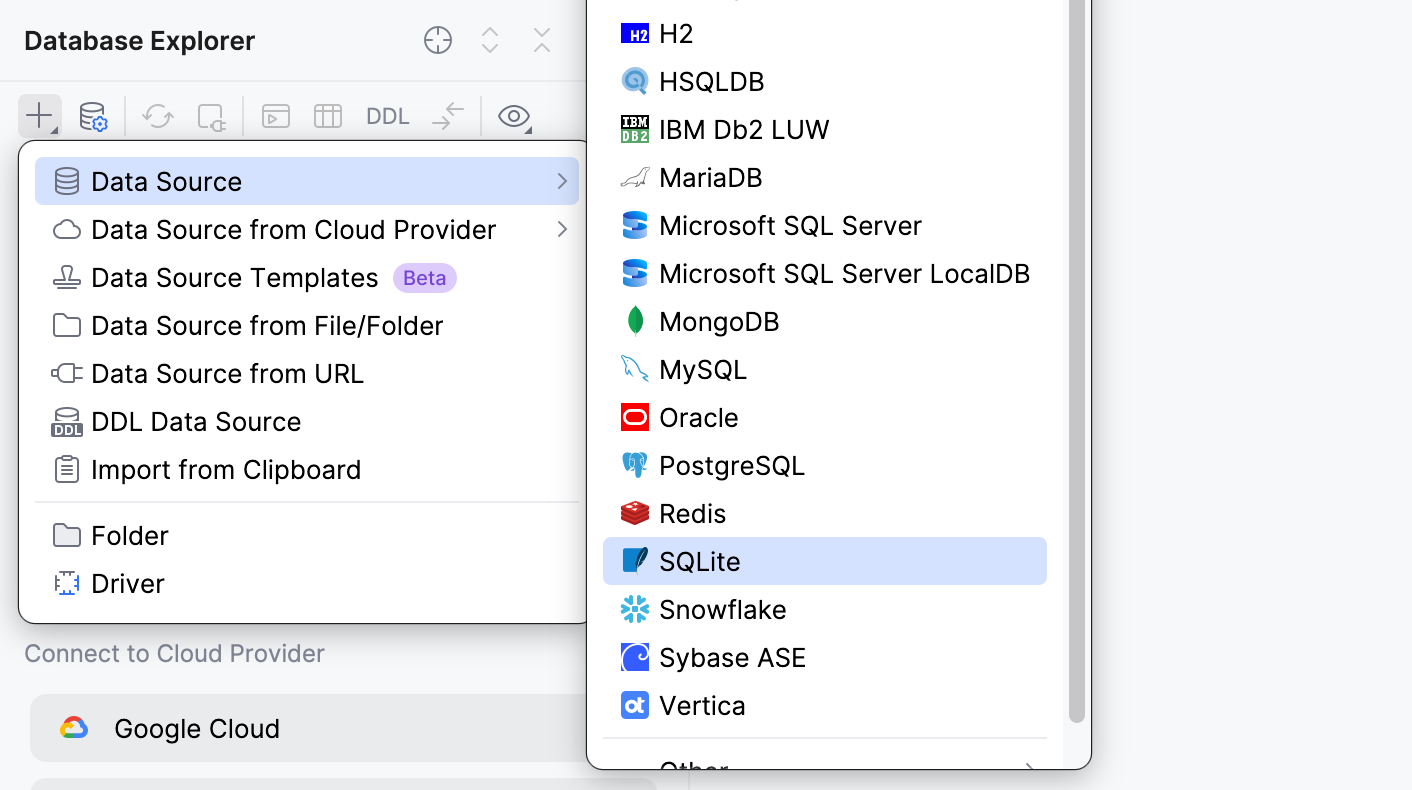Image resolution: width=1412 pixels, height=790 pixels.
Task: Open Data Source from Cloud Provider submenu
Action: click(307, 229)
